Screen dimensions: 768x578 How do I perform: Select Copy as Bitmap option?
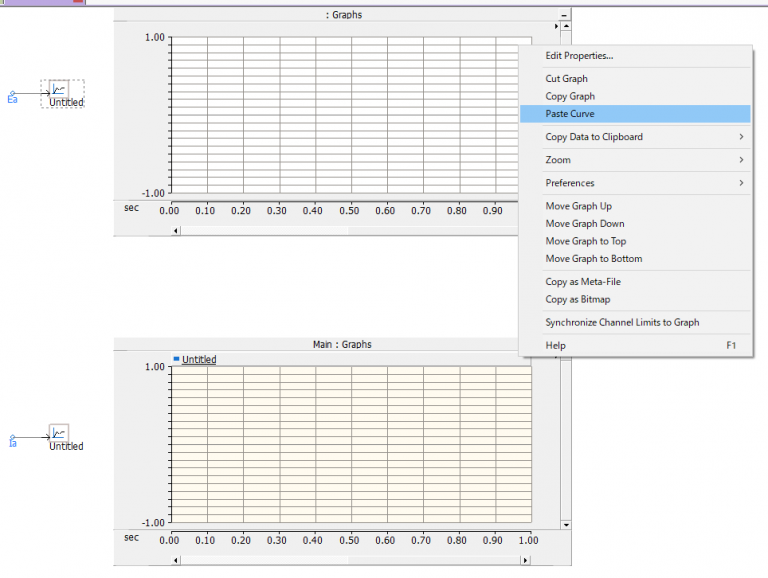click(577, 299)
